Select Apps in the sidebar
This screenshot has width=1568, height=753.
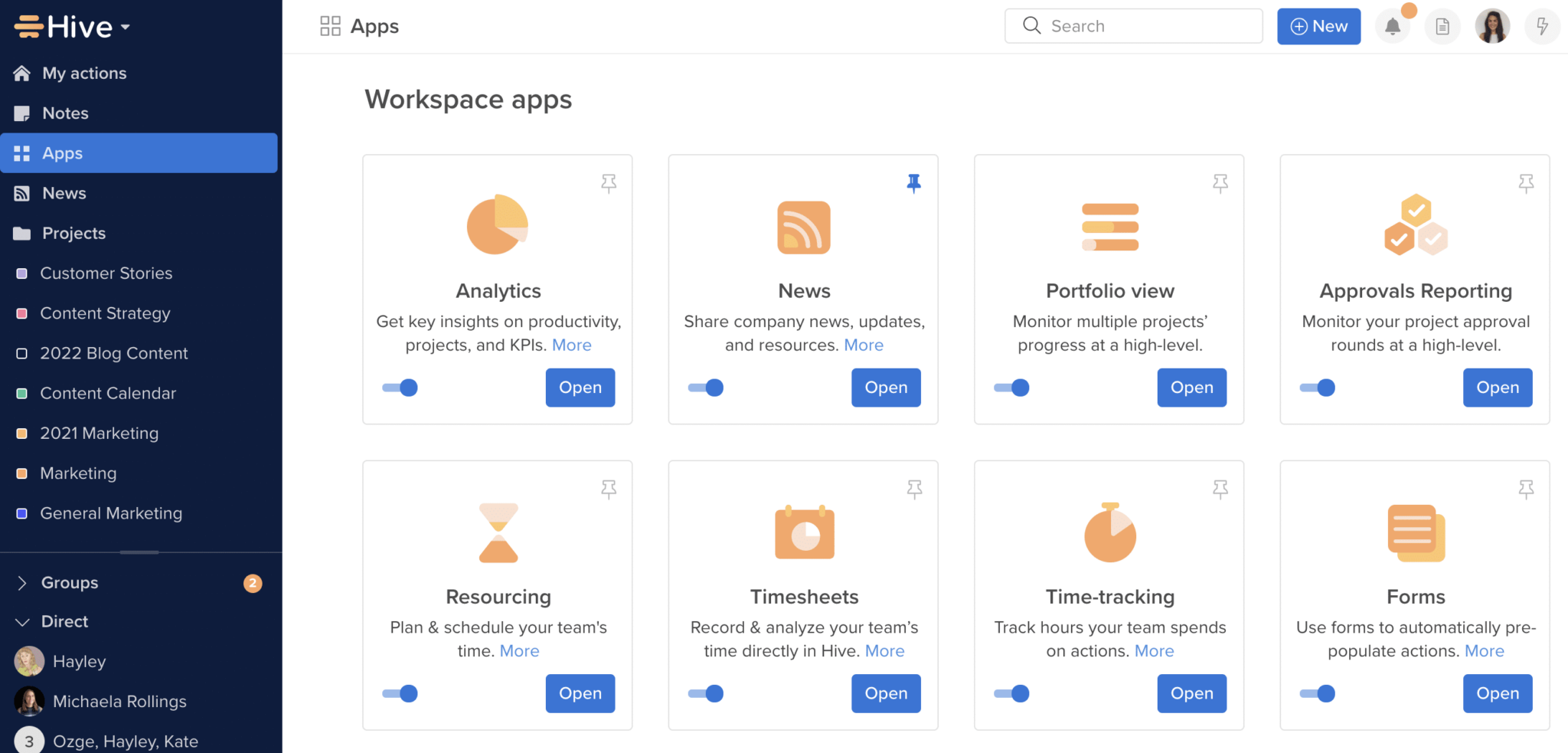[x=61, y=152]
